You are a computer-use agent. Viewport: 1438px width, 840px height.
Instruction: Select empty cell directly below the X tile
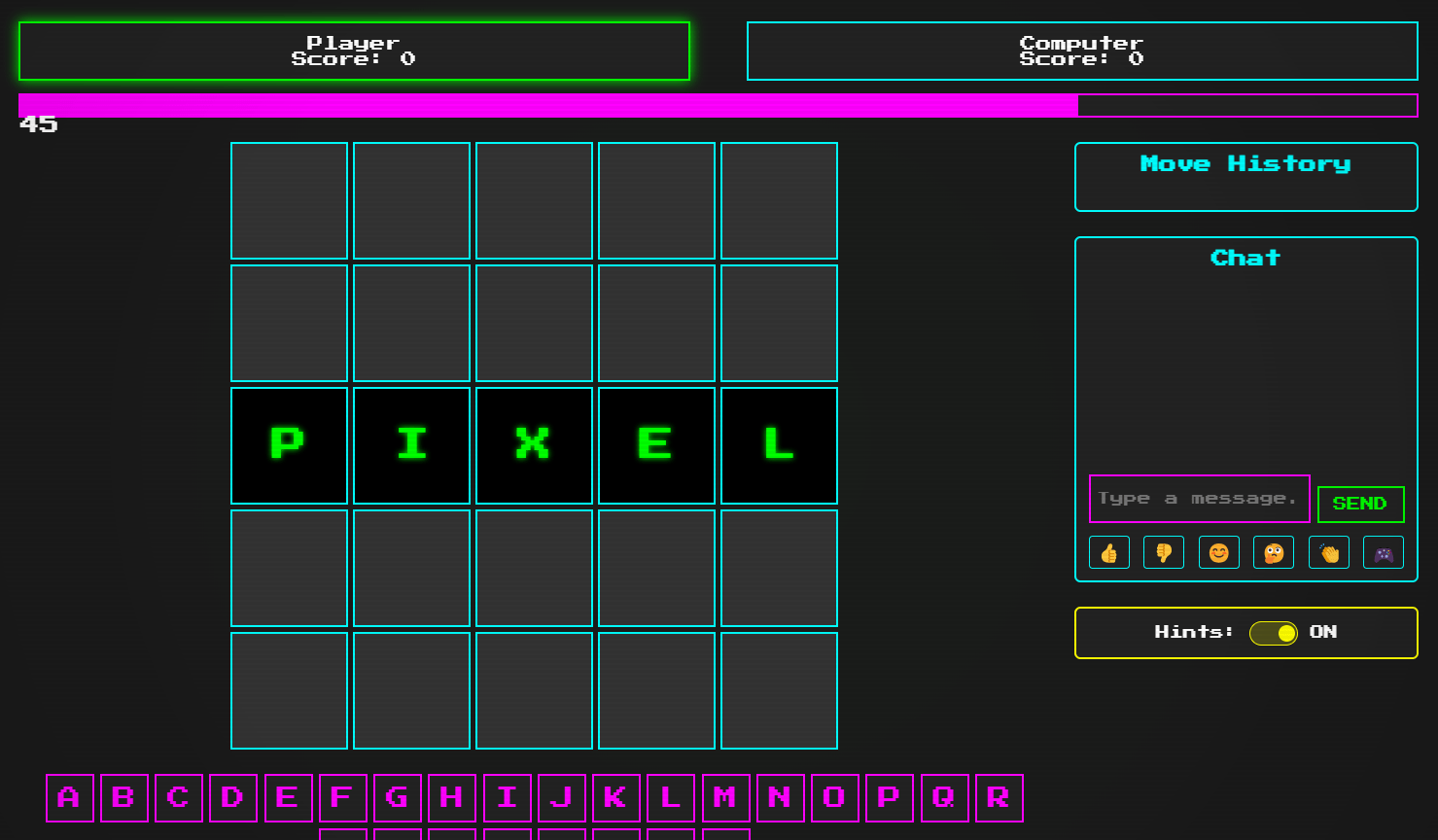coord(534,568)
